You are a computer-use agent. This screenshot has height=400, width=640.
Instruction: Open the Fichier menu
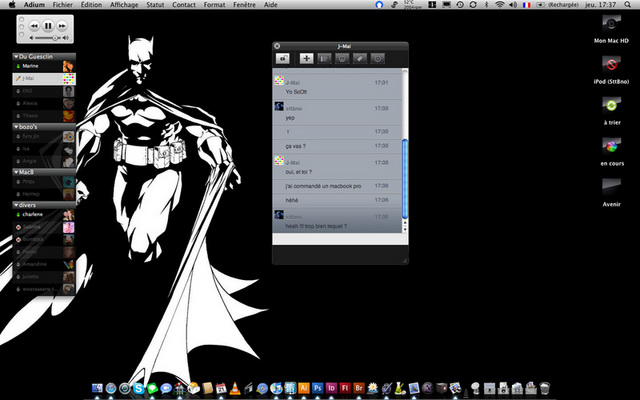point(63,5)
